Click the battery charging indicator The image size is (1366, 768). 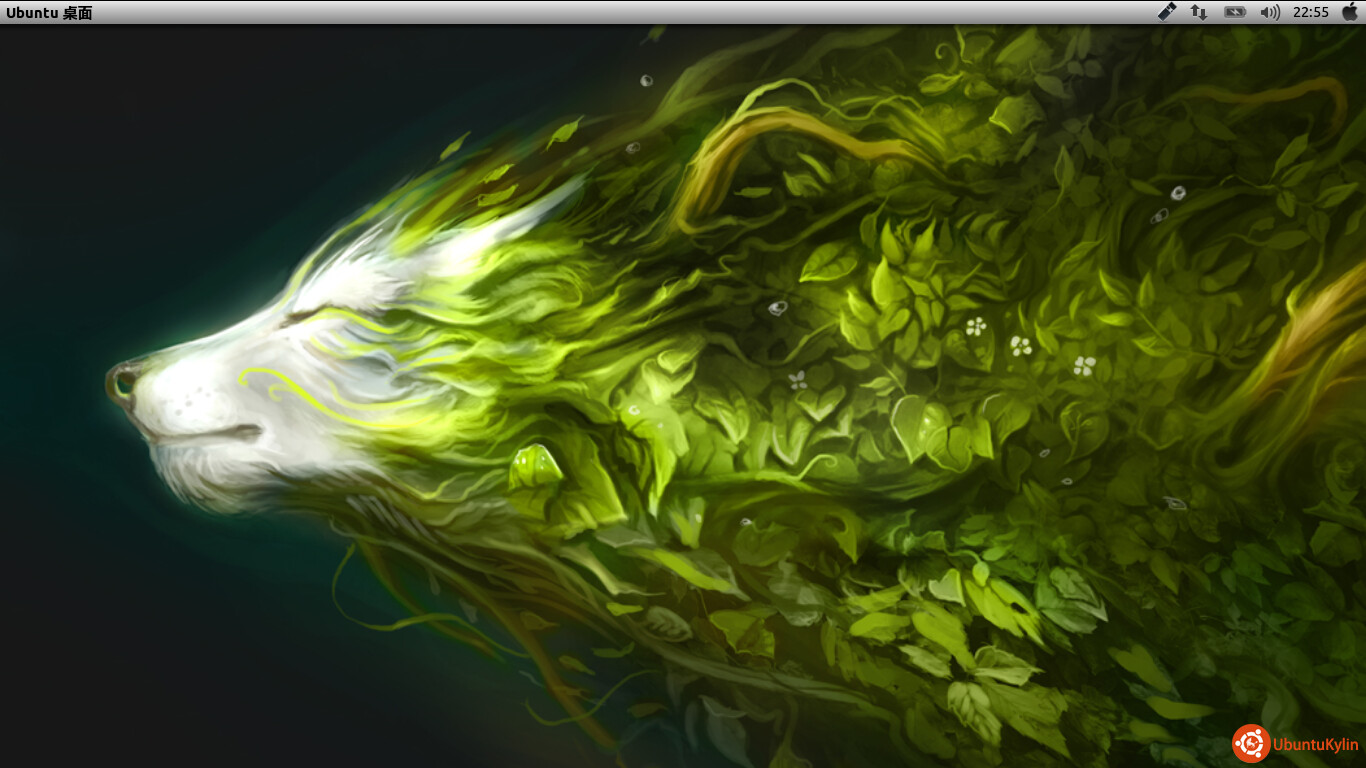pos(1235,12)
